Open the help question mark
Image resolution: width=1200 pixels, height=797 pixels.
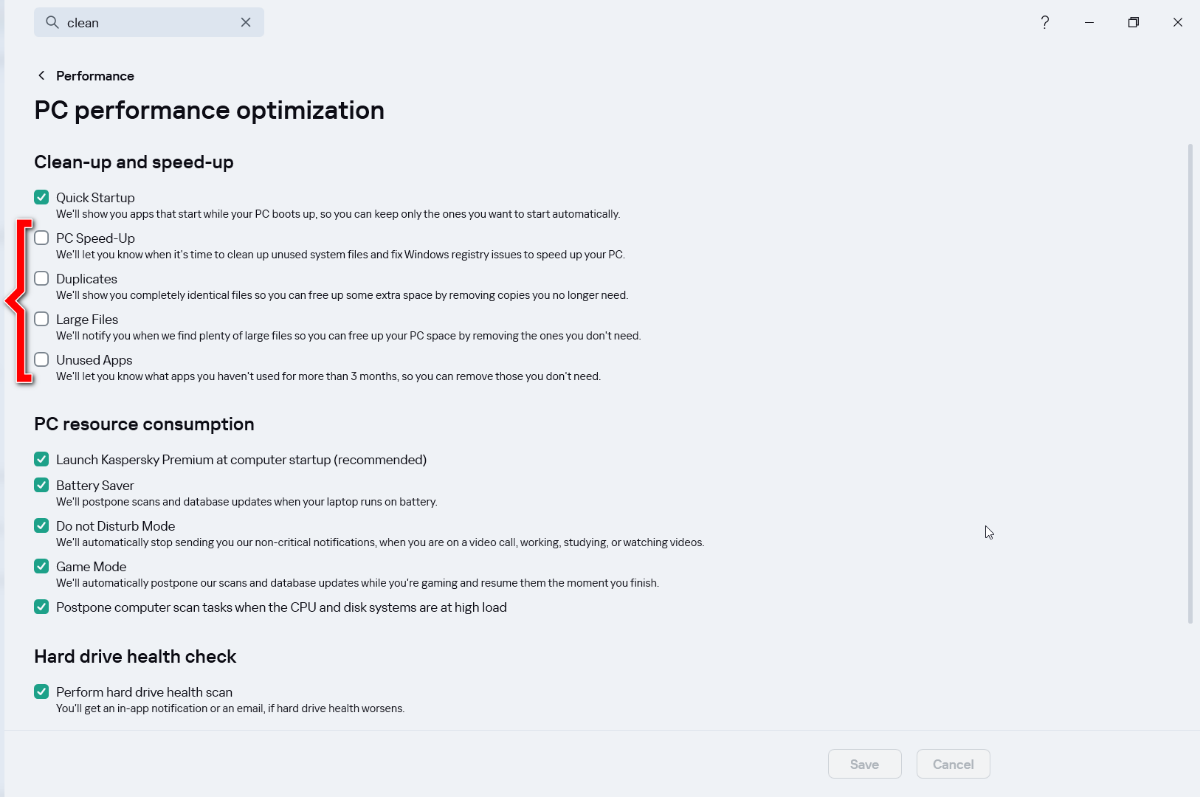click(1045, 22)
